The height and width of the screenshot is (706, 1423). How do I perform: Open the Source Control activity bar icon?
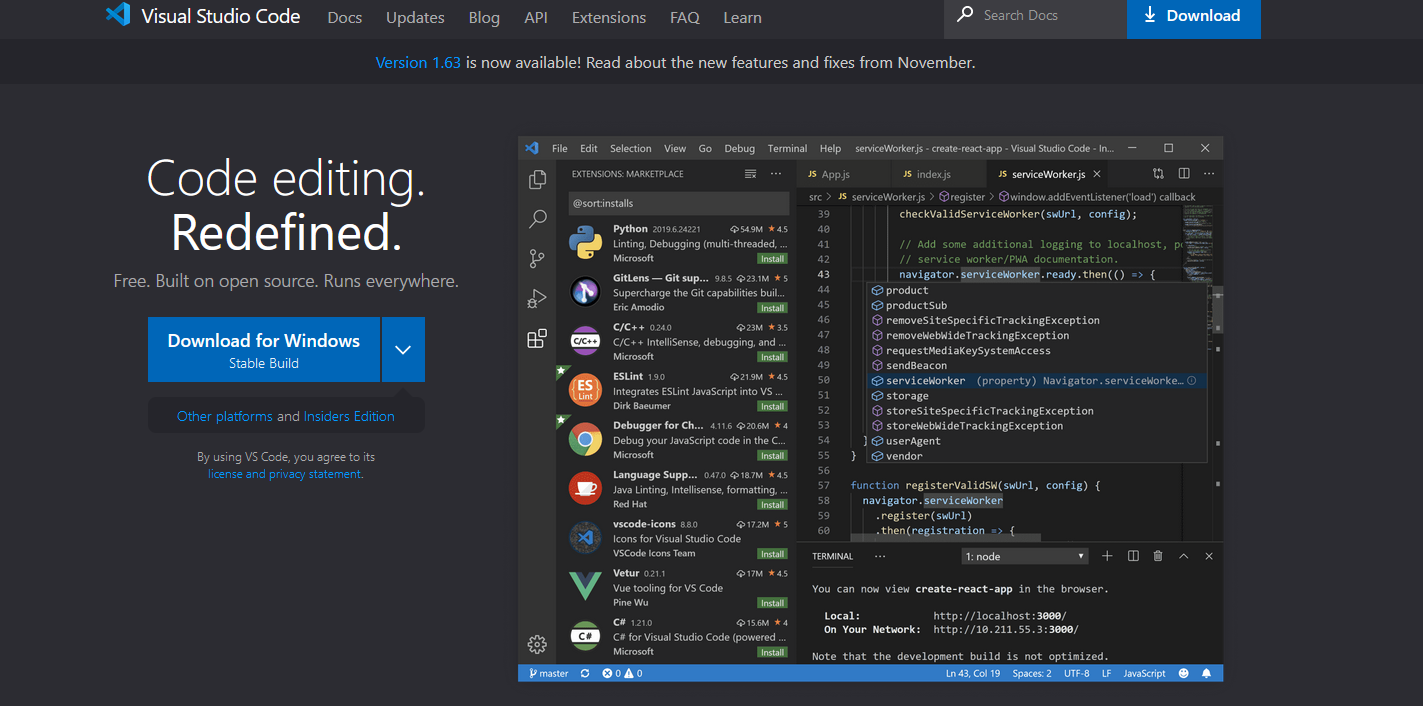537,258
